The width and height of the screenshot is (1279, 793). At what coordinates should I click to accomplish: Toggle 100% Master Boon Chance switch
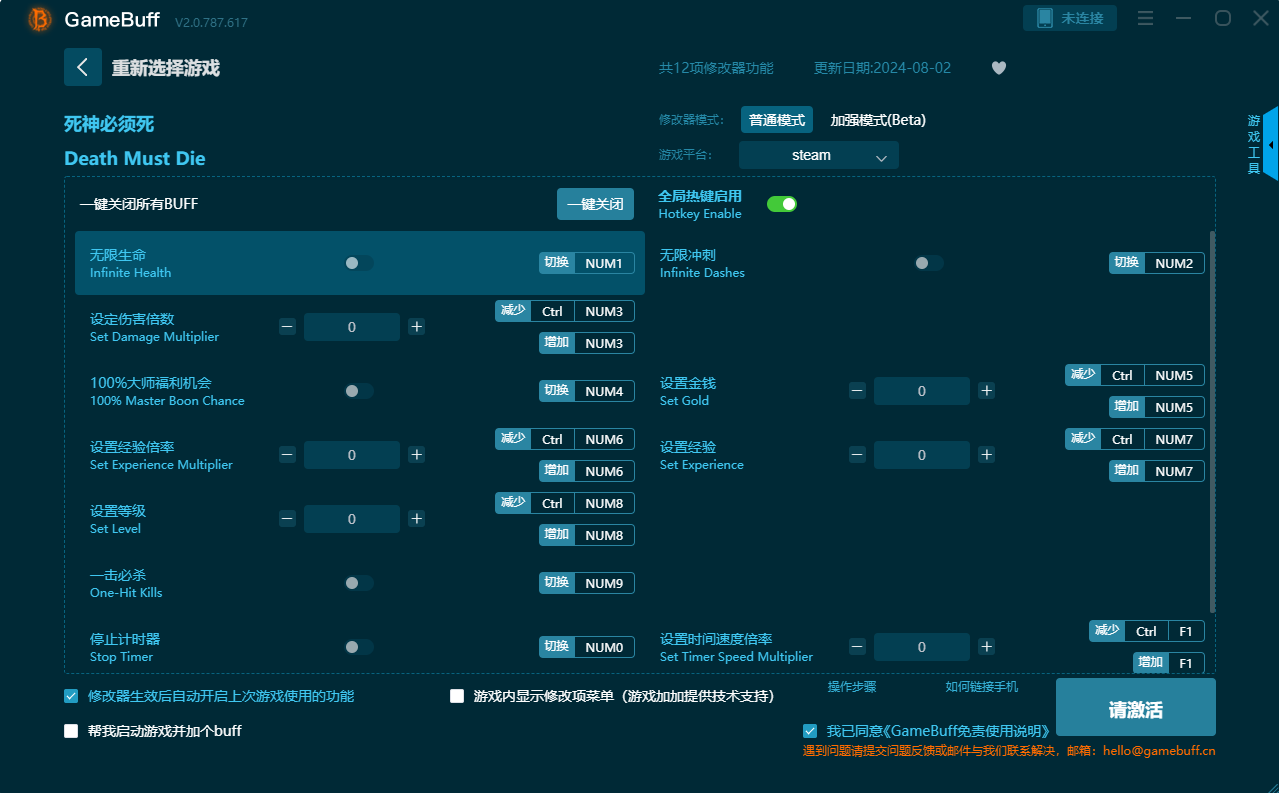(359, 391)
